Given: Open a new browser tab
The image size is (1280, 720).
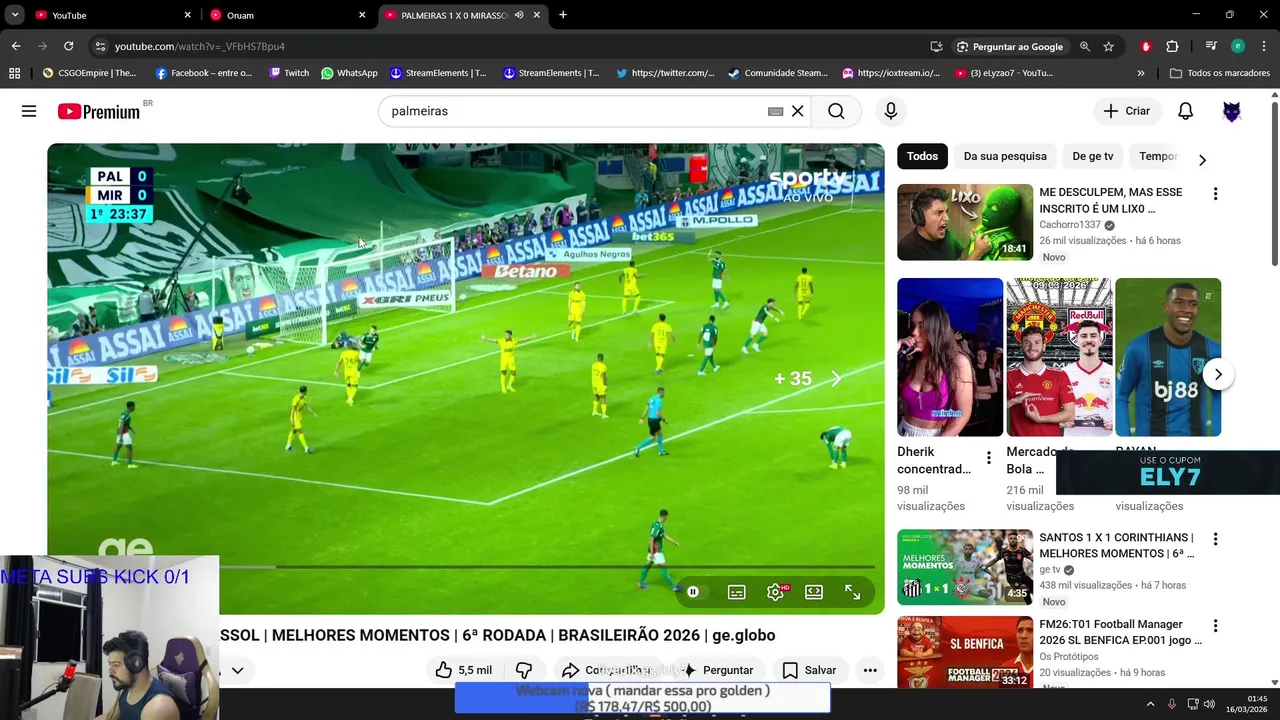Looking at the screenshot, I should 563,15.
